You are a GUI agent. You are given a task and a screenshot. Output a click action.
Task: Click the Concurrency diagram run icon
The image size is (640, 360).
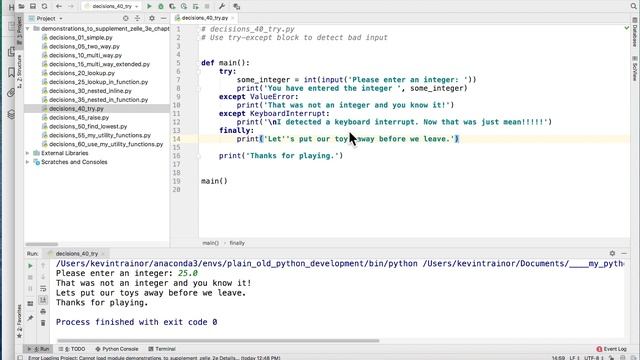tap(196, 7)
